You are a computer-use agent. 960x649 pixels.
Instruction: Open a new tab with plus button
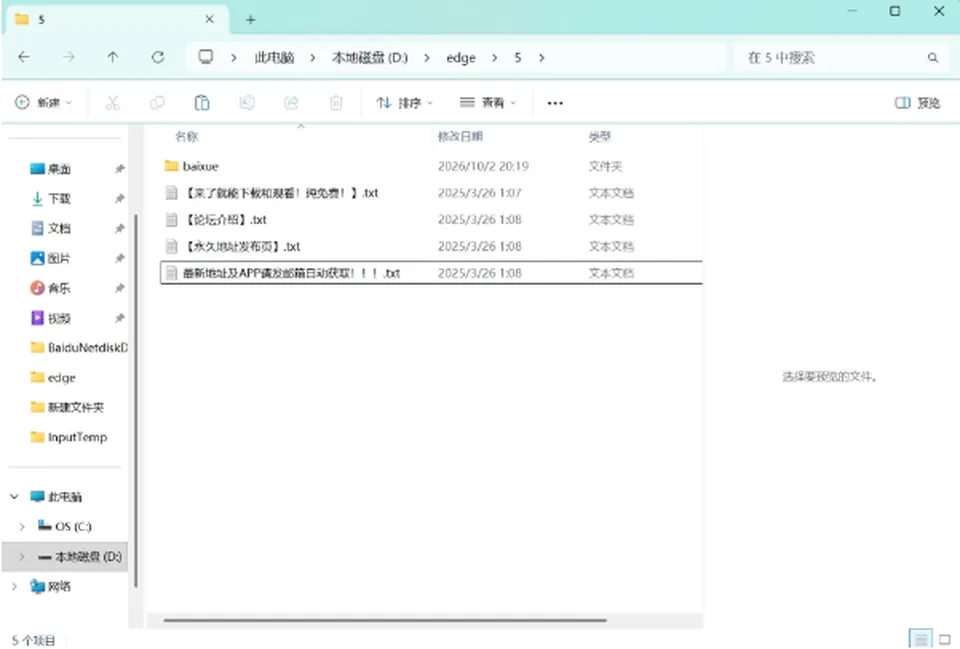click(x=250, y=20)
